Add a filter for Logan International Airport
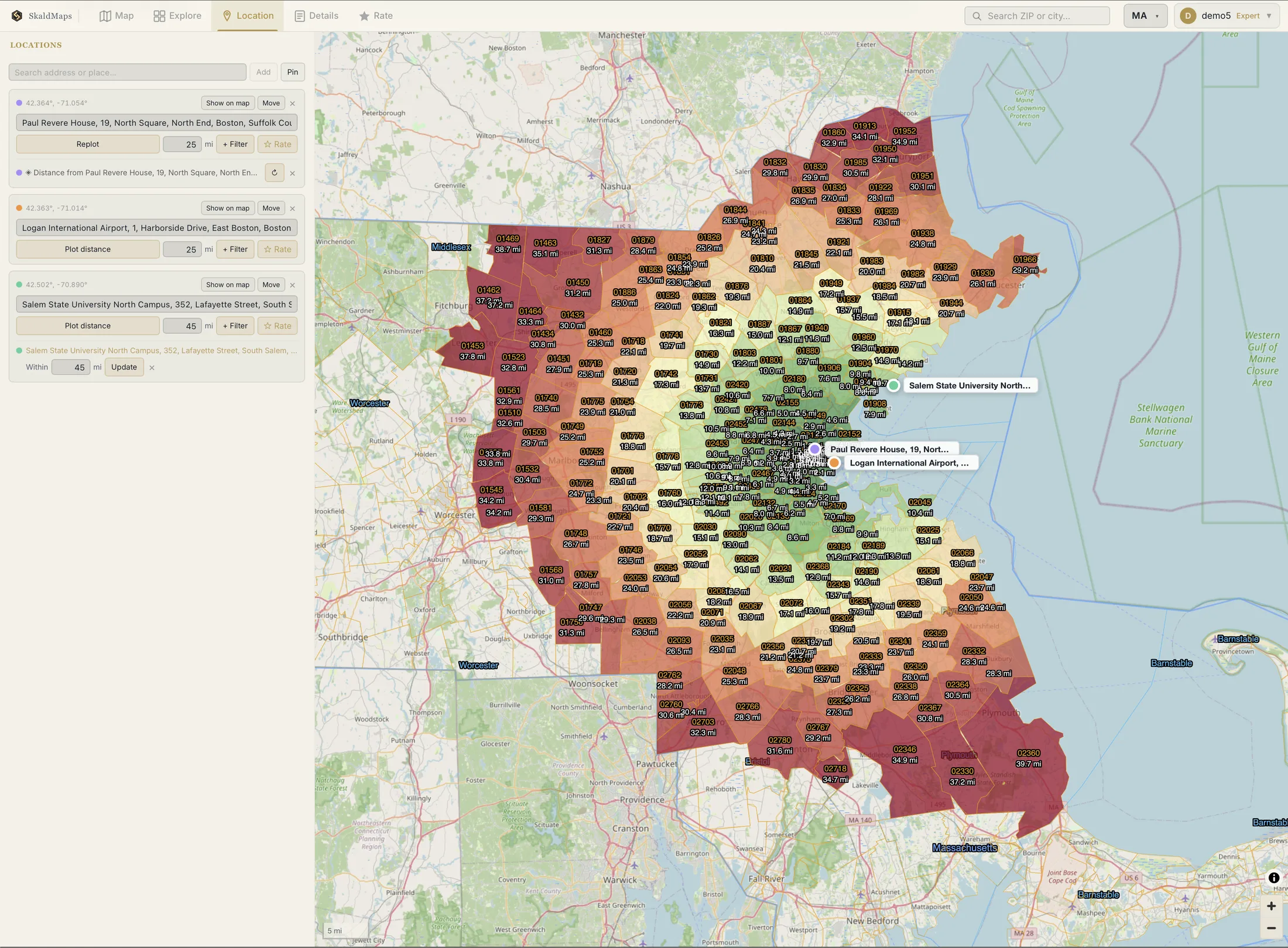 coord(235,249)
